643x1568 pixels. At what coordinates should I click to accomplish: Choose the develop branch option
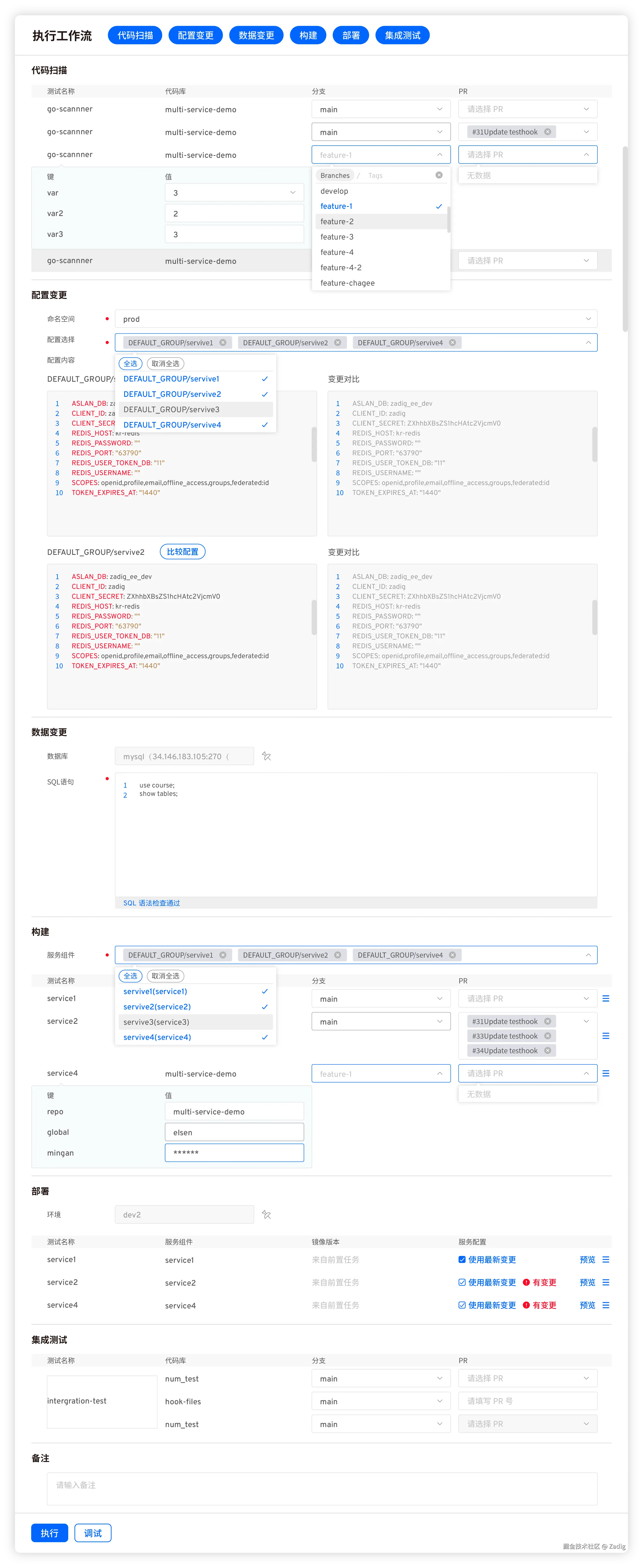point(381,191)
